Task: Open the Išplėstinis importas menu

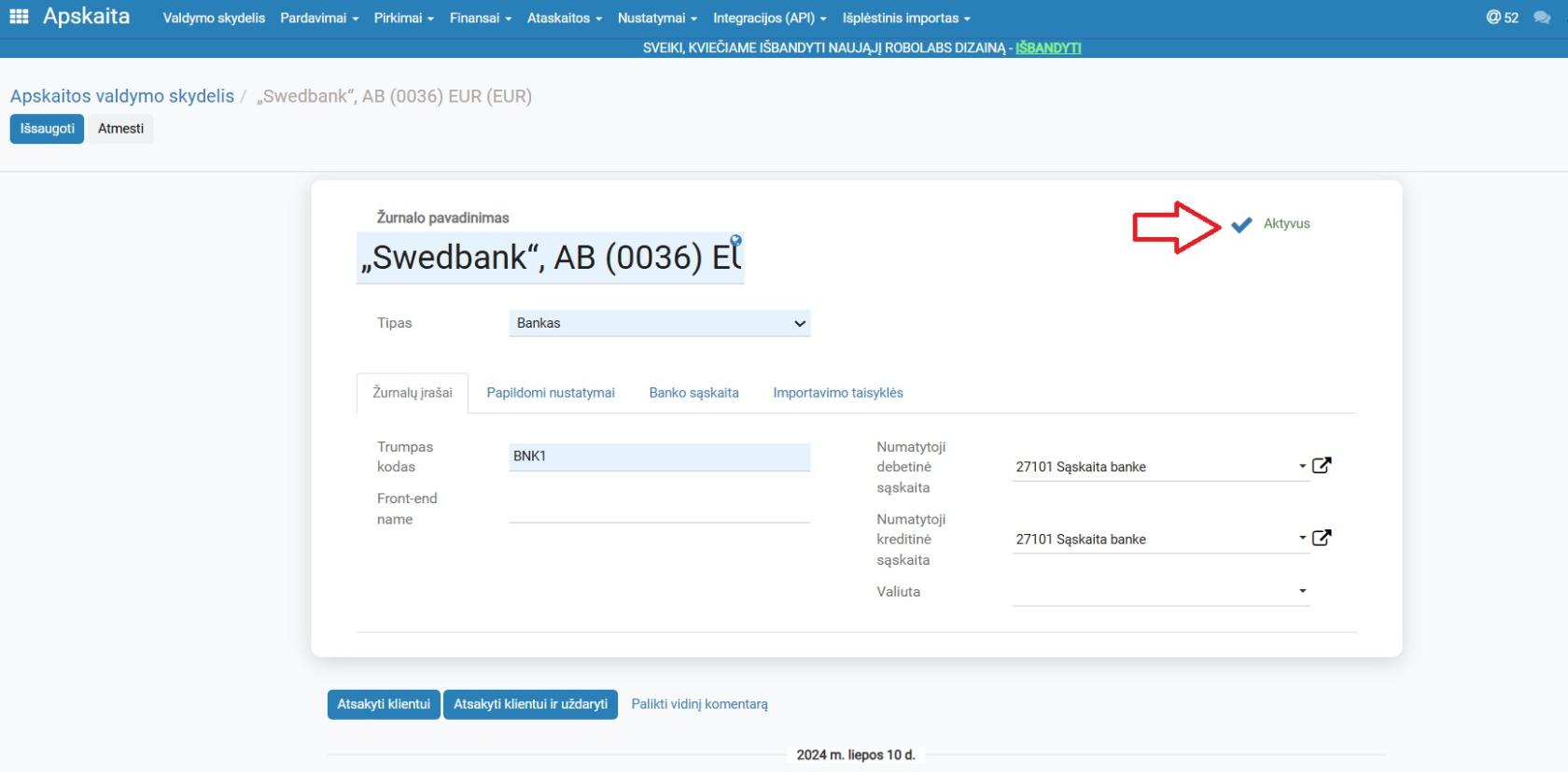Action: click(906, 18)
